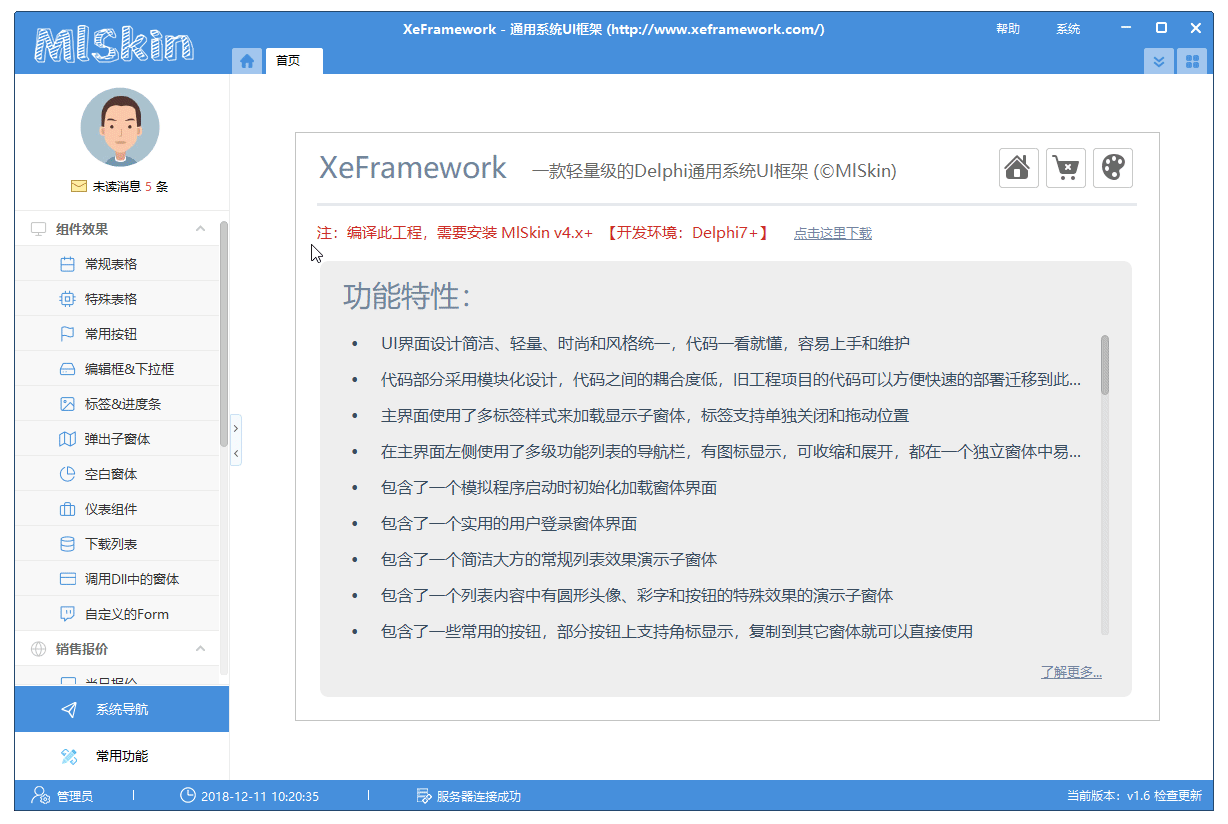Click the bullet about 简洁大方的常规列表效果
This screenshot has height=824, width=1228.
pyautogui.click(x=549, y=560)
